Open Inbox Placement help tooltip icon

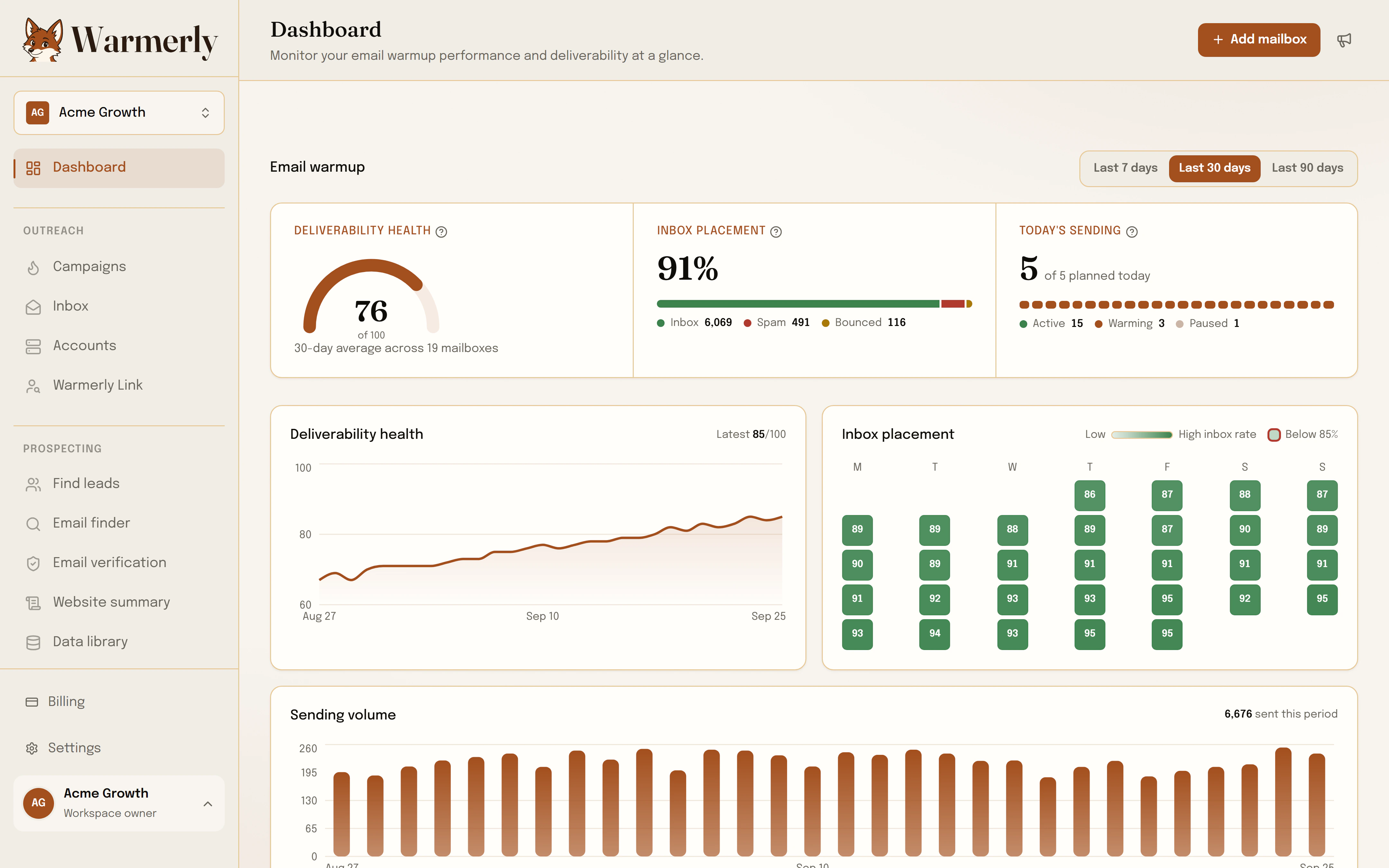pyautogui.click(x=776, y=231)
